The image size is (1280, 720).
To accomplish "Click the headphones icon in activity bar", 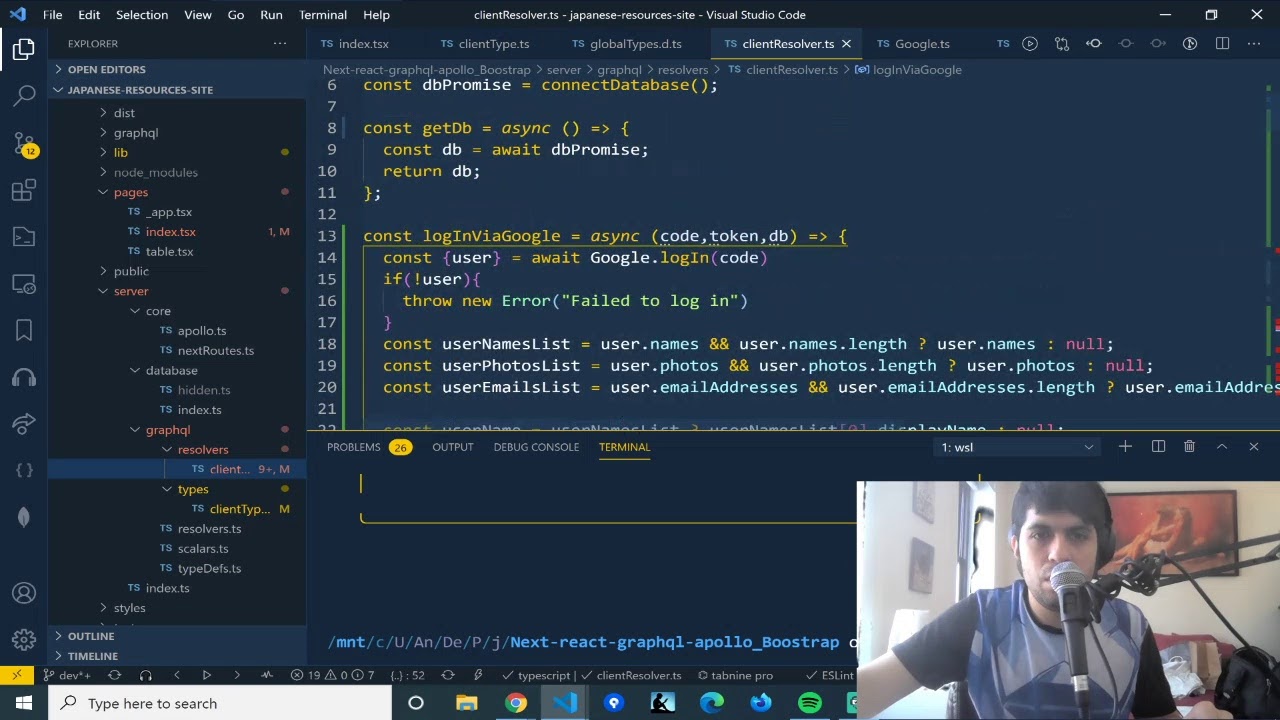I will pos(24,377).
